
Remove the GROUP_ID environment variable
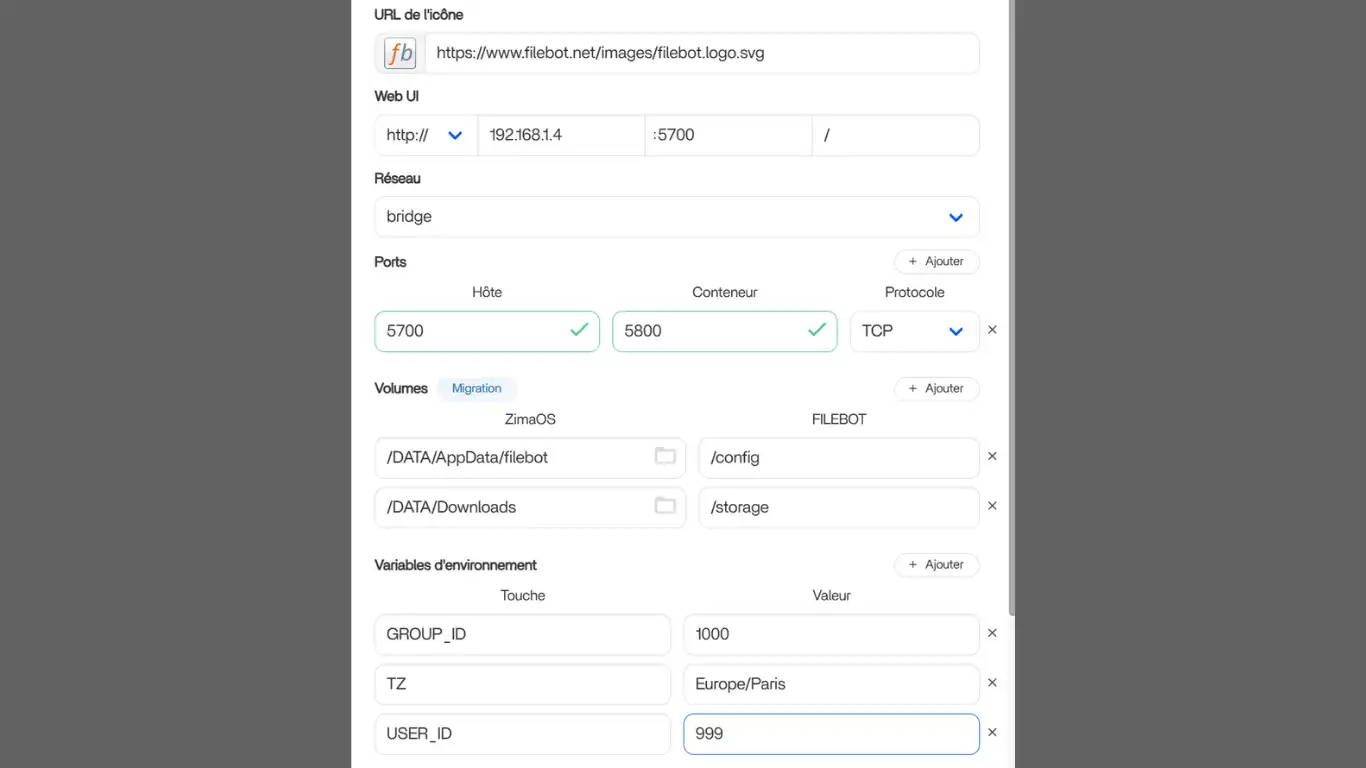click(x=992, y=633)
